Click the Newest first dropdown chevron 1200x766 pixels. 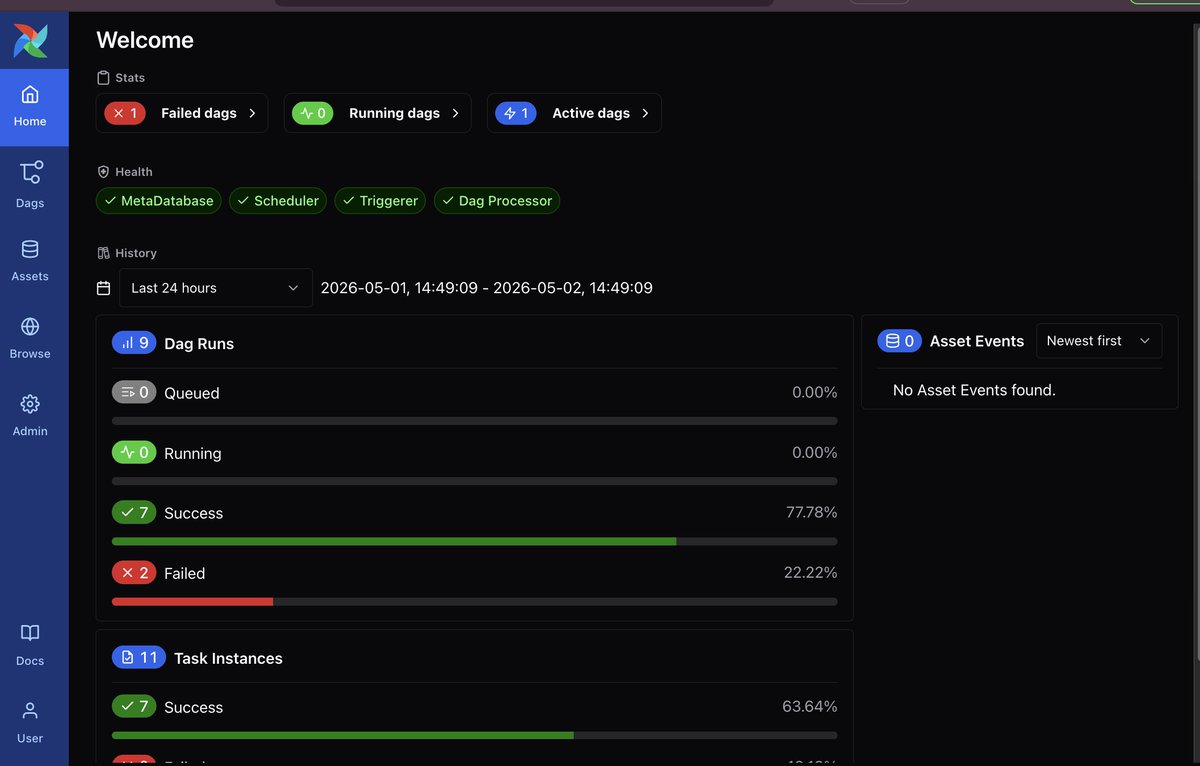[1145, 341]
